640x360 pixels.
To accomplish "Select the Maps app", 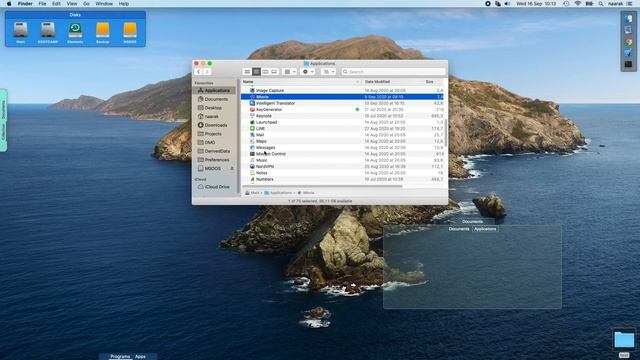I will coord(342,141).
